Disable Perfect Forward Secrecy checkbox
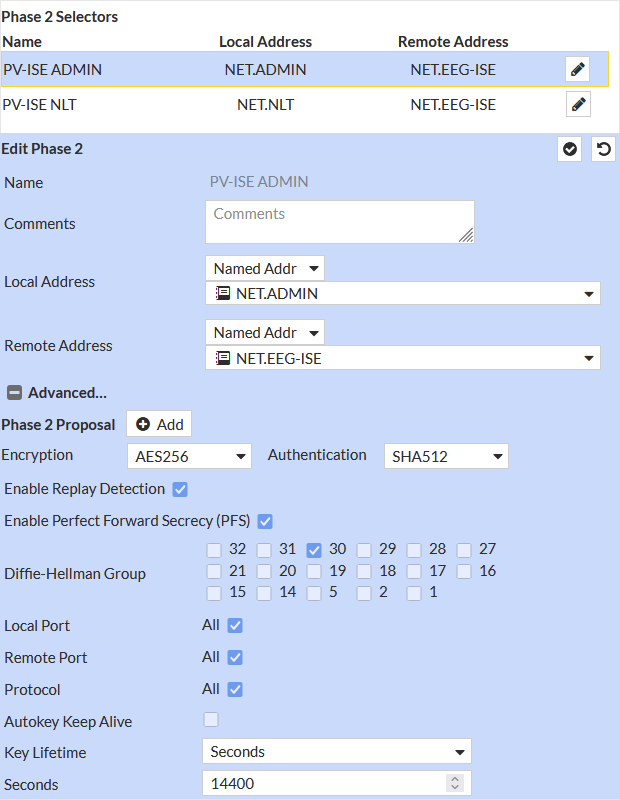The image size is (620, 800). point(265,521)
